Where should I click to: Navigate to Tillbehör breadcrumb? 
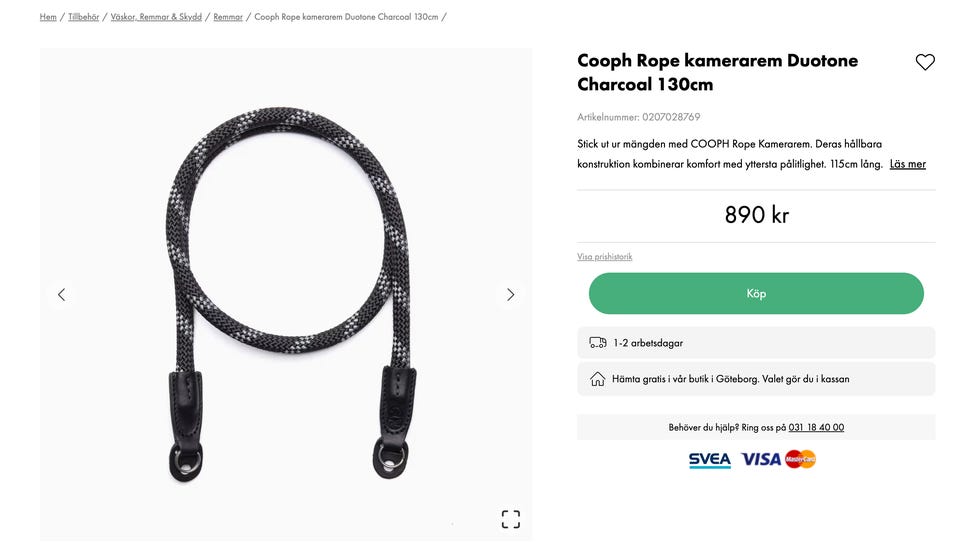tap(83, 17)
